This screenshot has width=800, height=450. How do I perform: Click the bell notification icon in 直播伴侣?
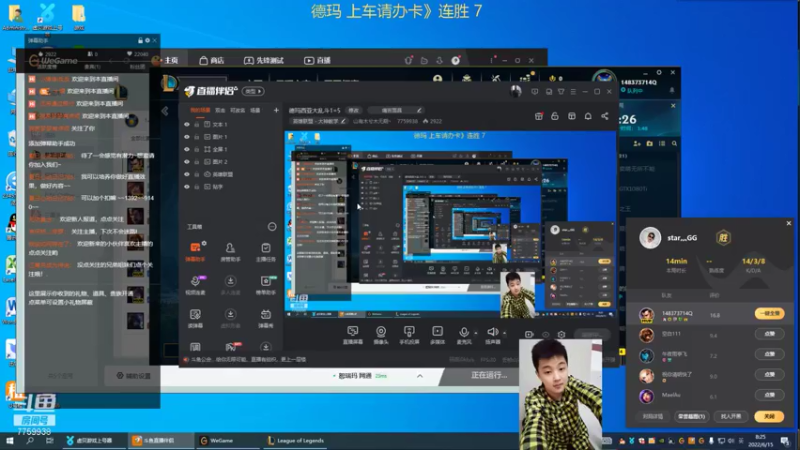588,116
